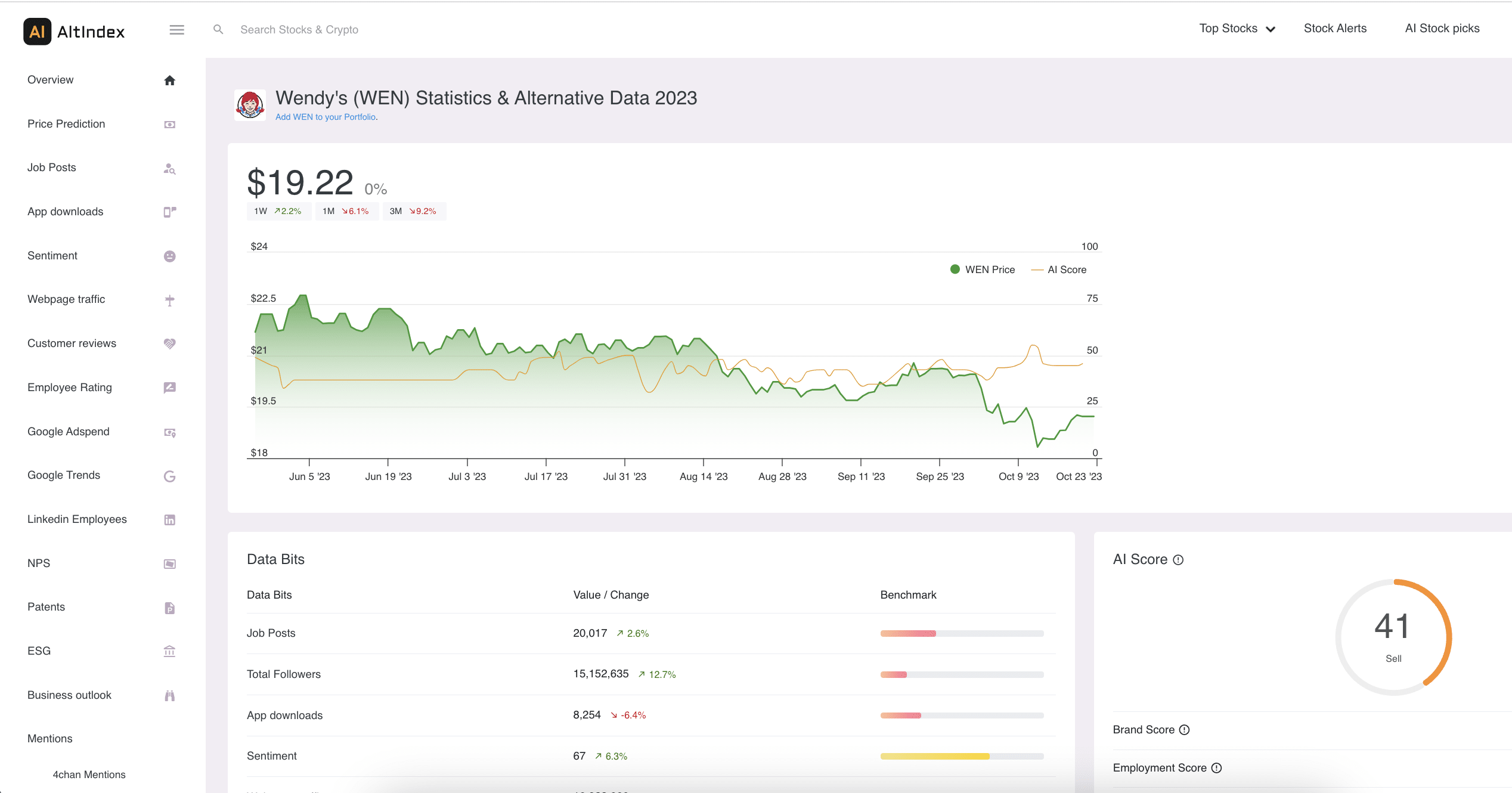Select App downloads sidebar item
Screen dimensions: 1512x793
coord(65,212)
